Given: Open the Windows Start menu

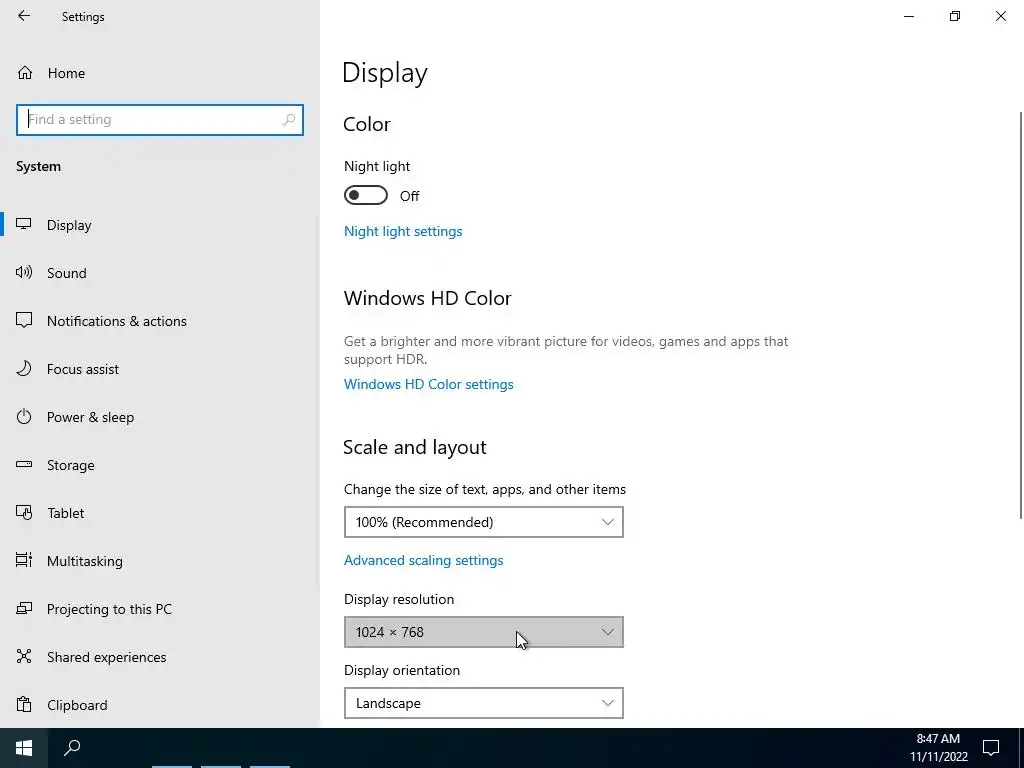Looking at the screenshot, I should 24,748.
